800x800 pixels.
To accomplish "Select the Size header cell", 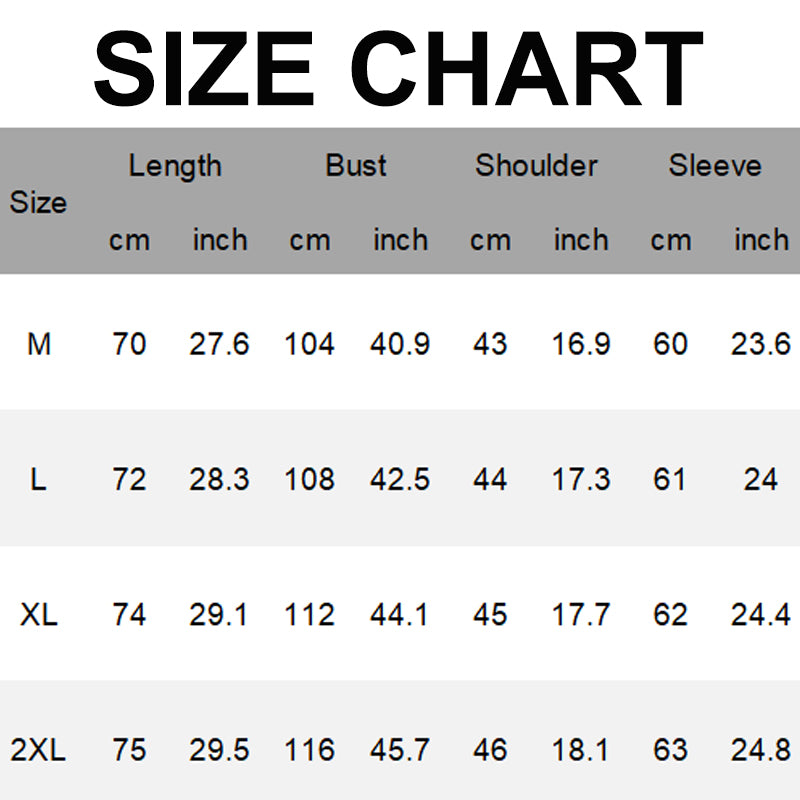I will click(38, 203).
